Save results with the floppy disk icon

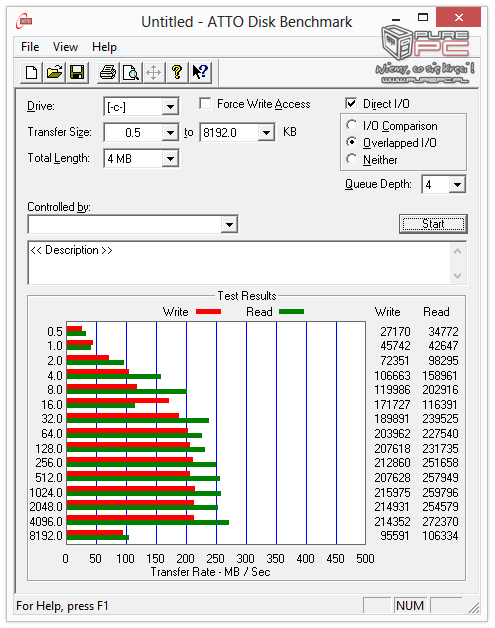77,72
